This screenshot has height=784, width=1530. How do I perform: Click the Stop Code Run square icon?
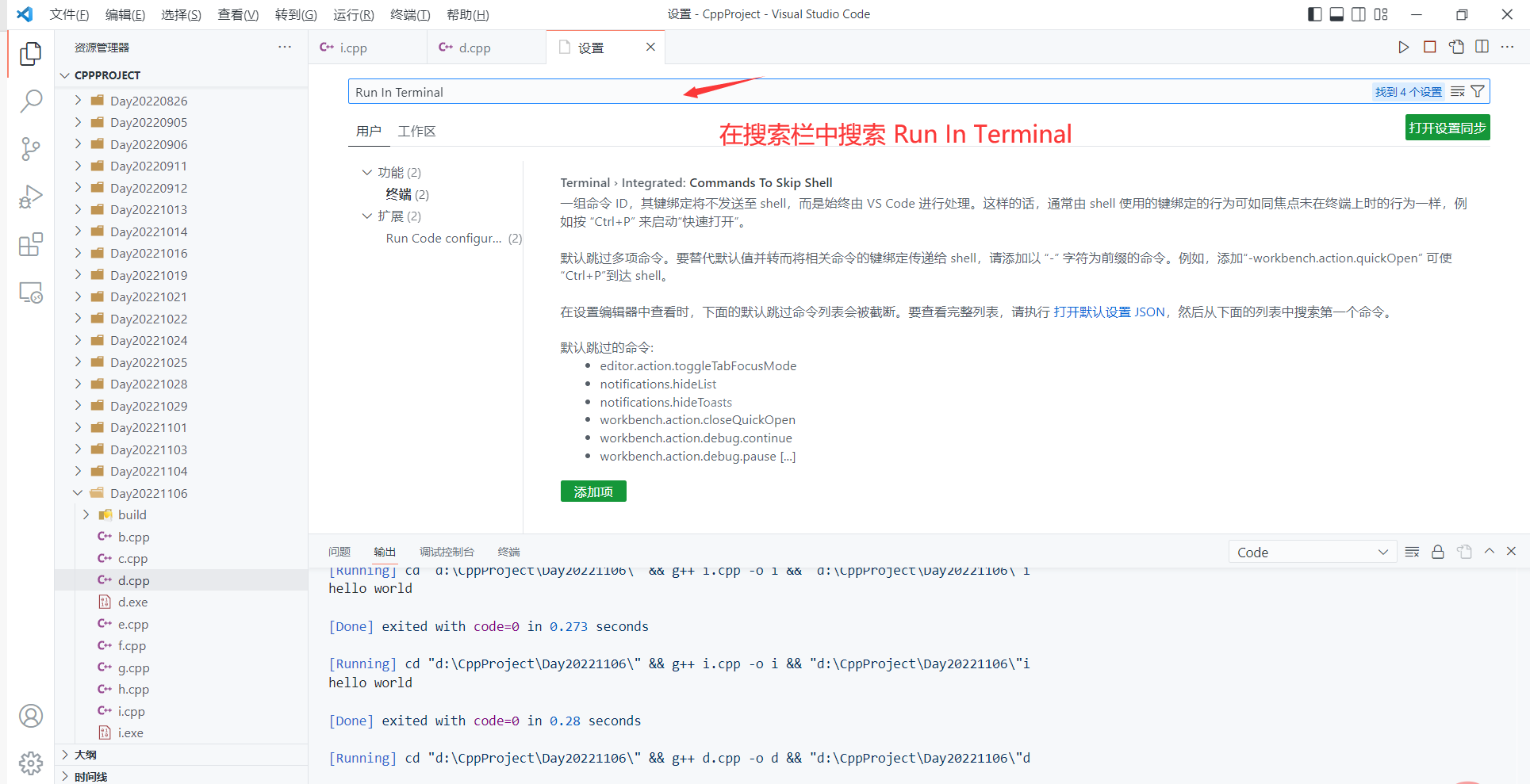tap(1429, 47)
